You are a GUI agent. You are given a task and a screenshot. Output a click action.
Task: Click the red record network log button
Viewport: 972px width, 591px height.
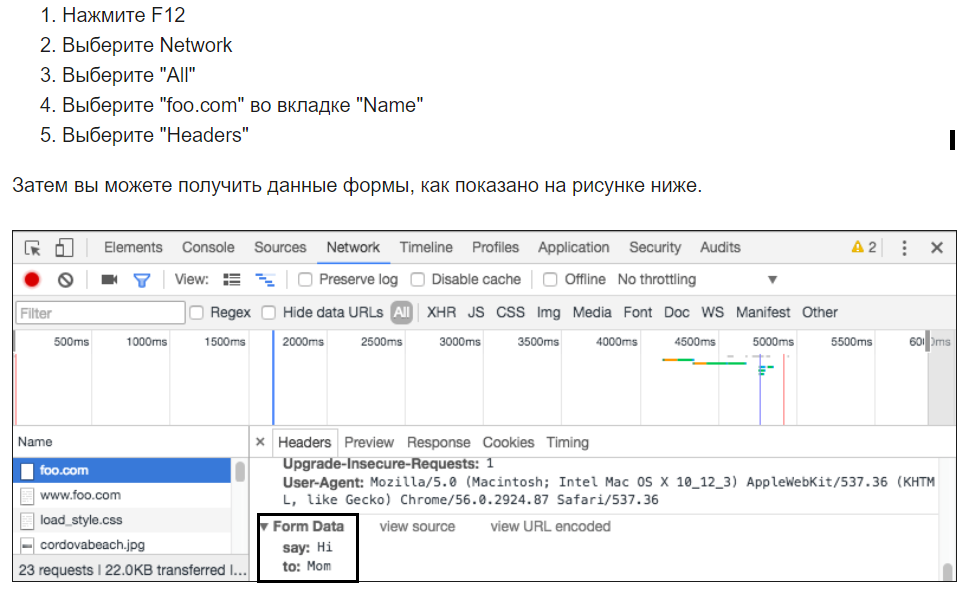click(32, 280)
